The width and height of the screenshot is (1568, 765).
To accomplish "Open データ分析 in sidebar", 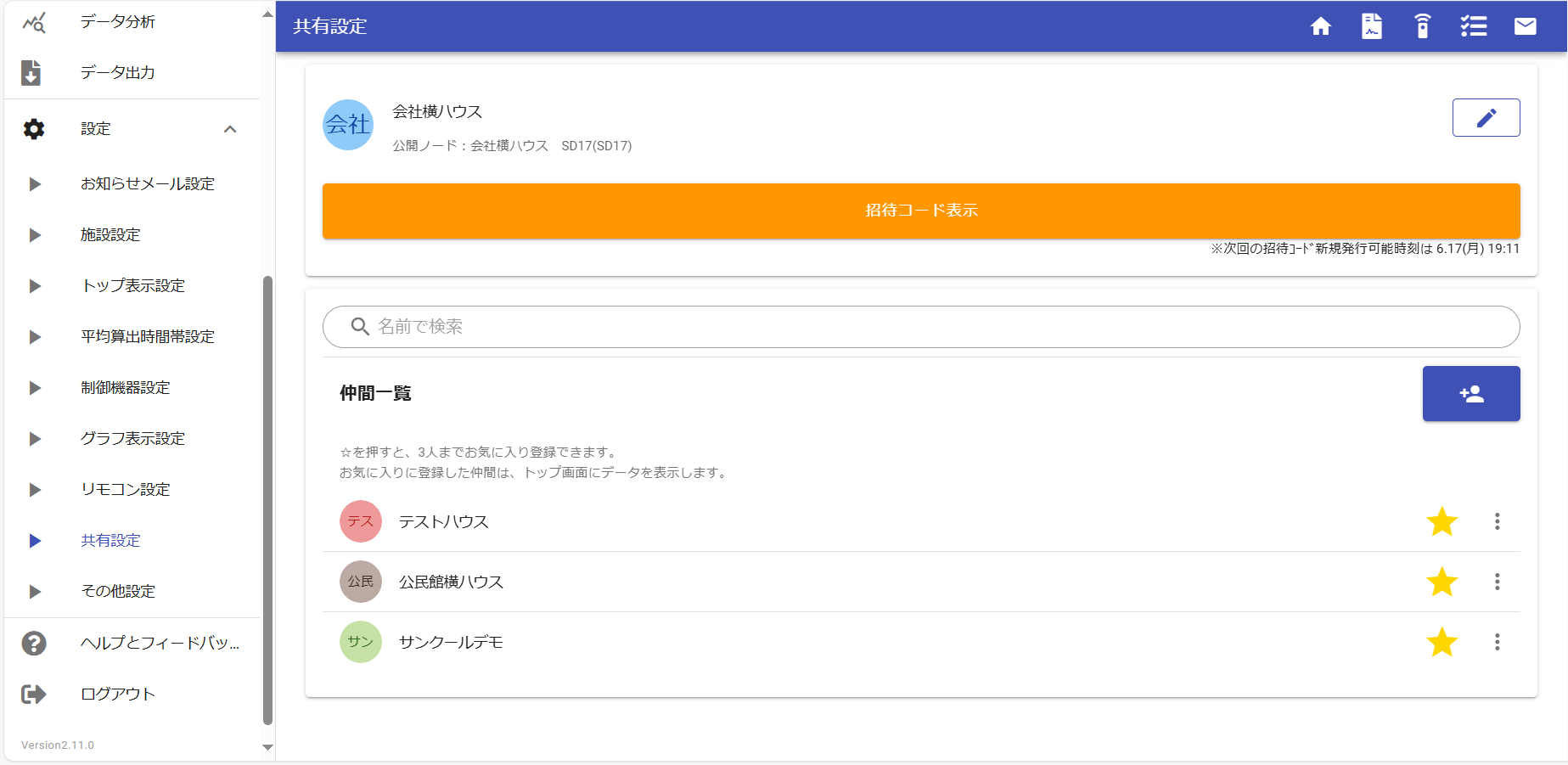I will coord(118,22).
